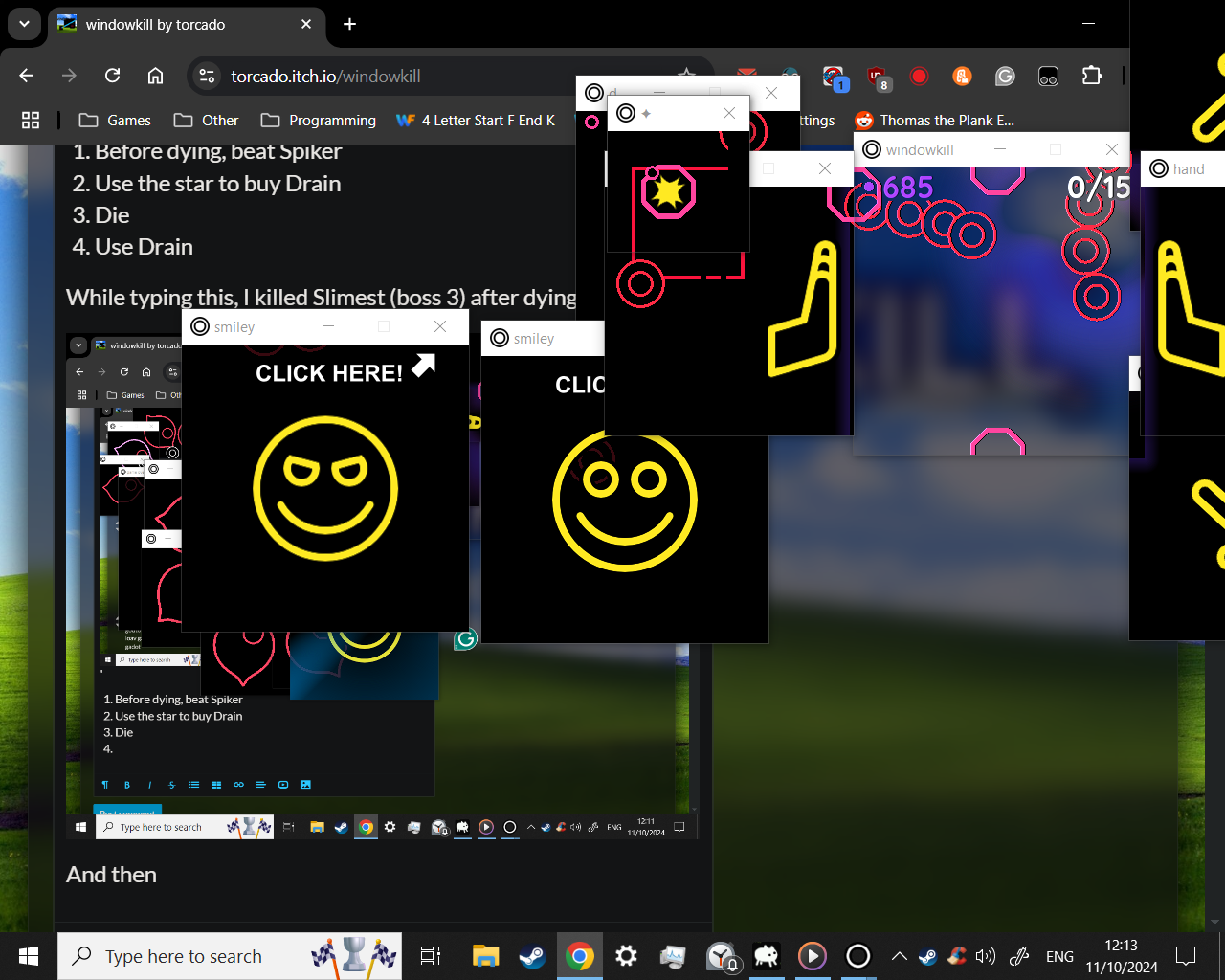This screenshot has width=1225, height=980.
Task: Open the notification center icon
Action: click(x=1186, y=956)
